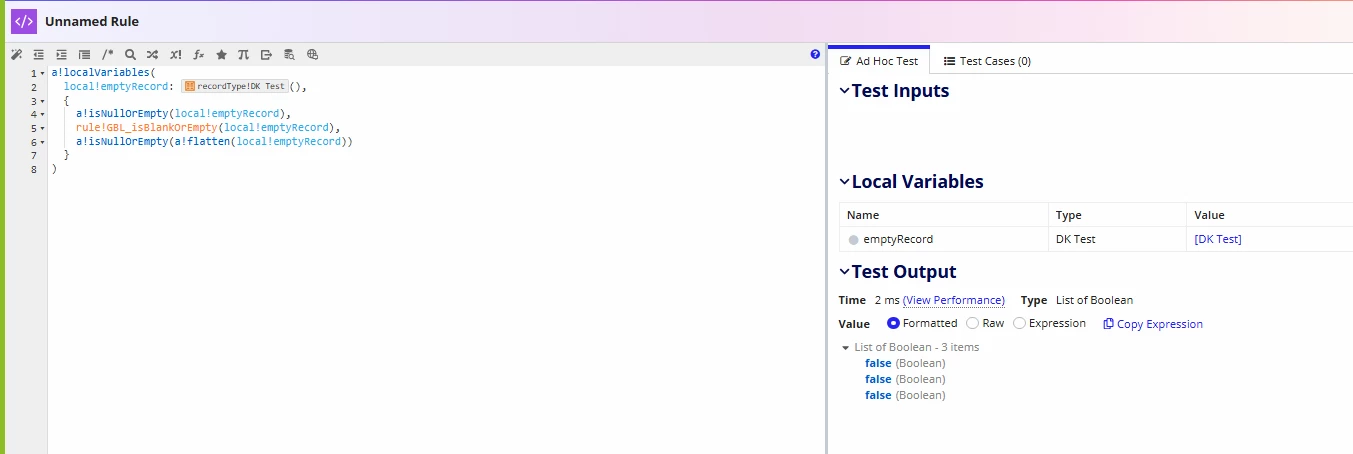Click the a!flatten code on line 6
1353x454 pixels.
click(203, 142)
